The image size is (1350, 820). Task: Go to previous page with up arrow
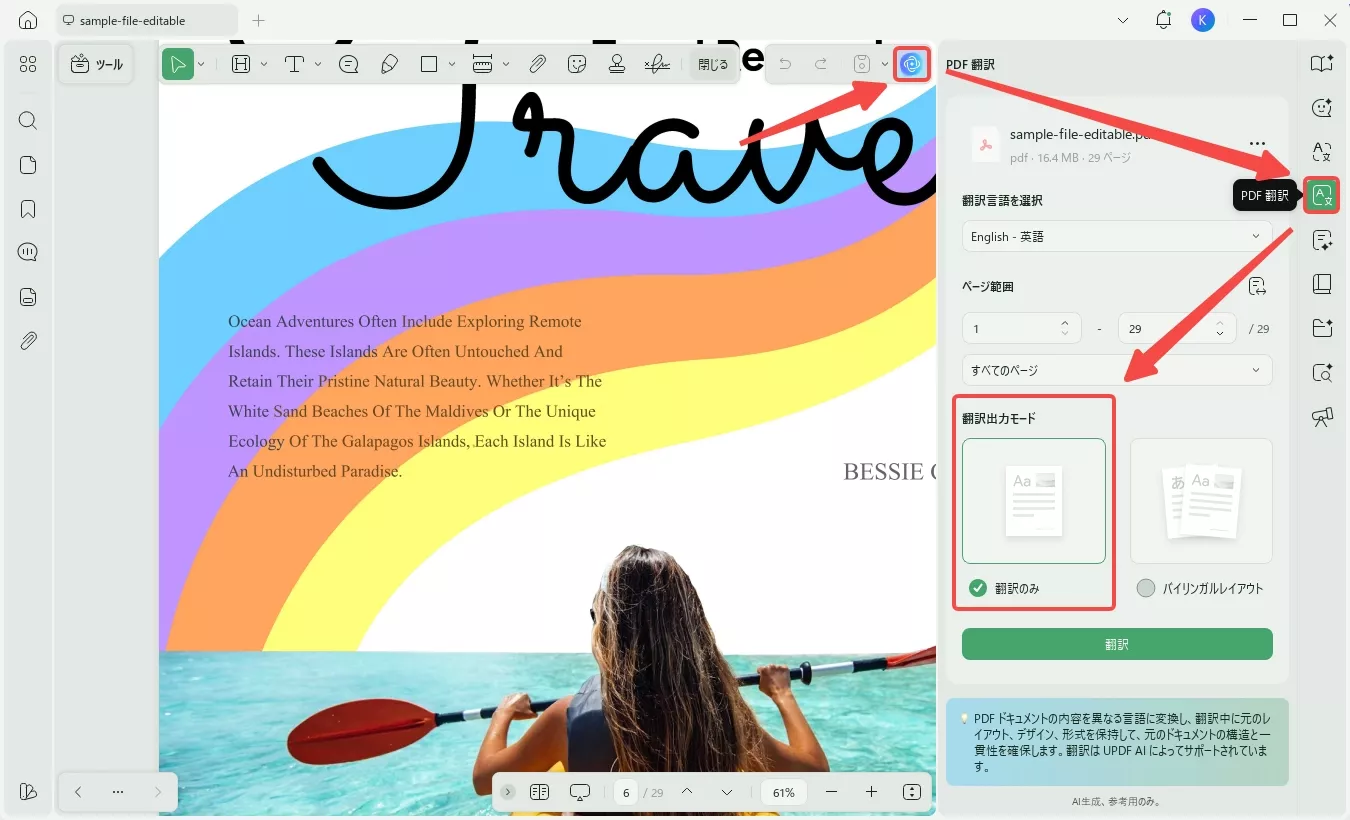pyautogui.click(x=687, y=792)
